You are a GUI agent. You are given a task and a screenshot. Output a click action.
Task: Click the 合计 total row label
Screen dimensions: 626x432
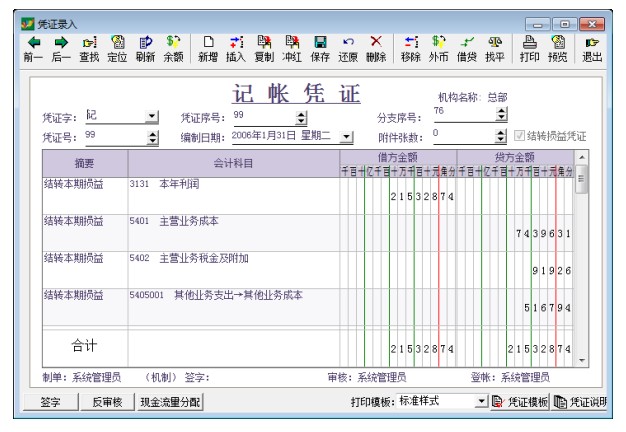(84, 346)
